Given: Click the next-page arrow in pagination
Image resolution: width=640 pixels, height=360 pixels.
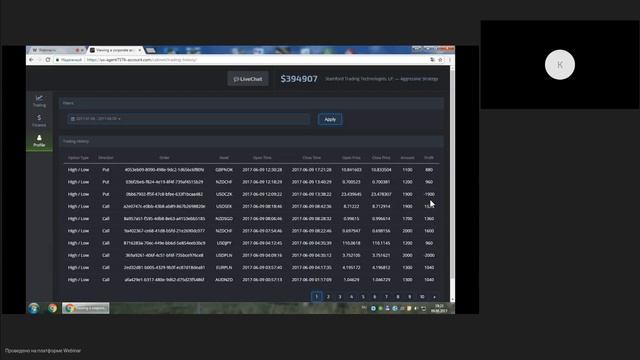Looking at the screenshot, I should pyautogui.click(x=434, y=297).
